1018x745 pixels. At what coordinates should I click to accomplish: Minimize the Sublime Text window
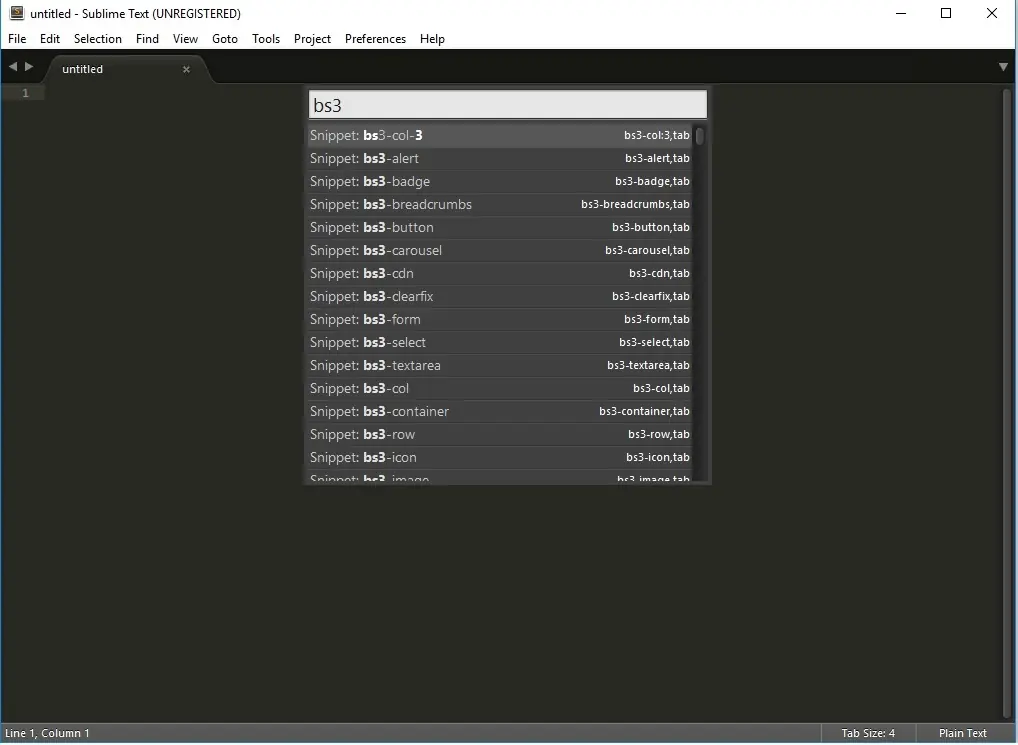(x=900, y=14)
